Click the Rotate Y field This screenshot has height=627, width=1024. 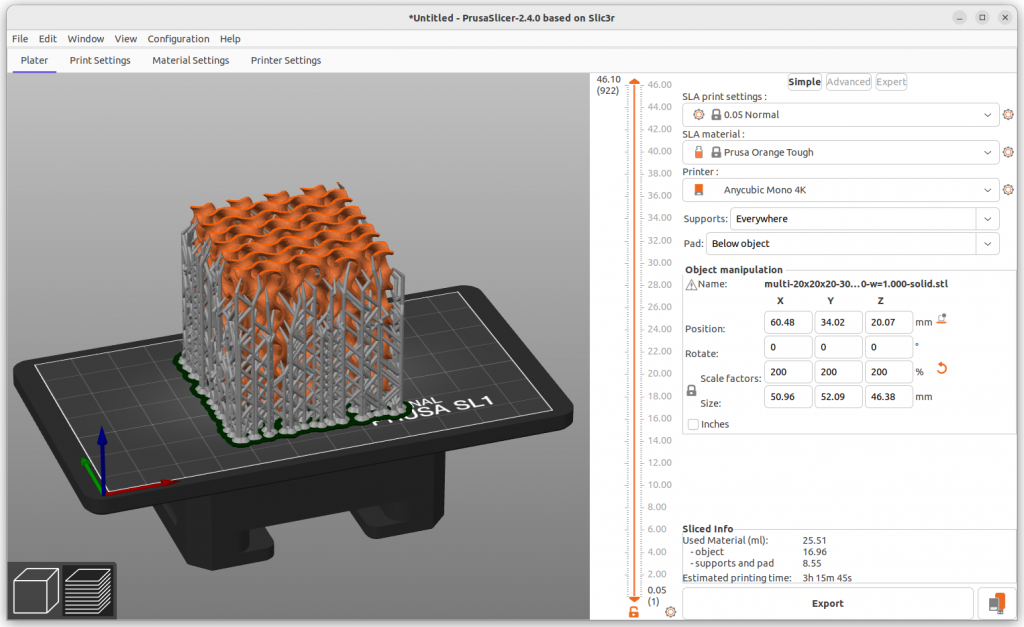(839, 347)
